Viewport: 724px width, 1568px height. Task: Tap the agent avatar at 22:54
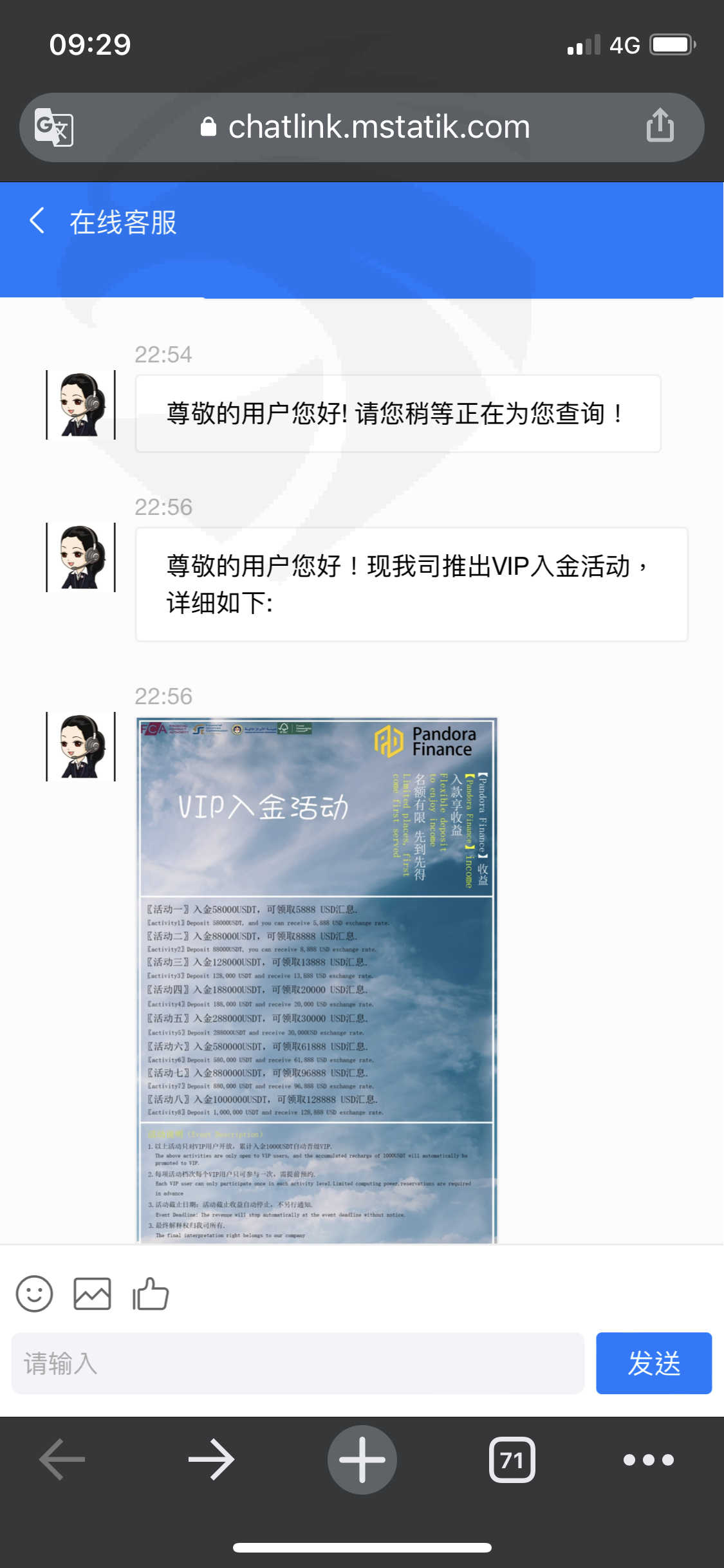[x=81, y=405]
